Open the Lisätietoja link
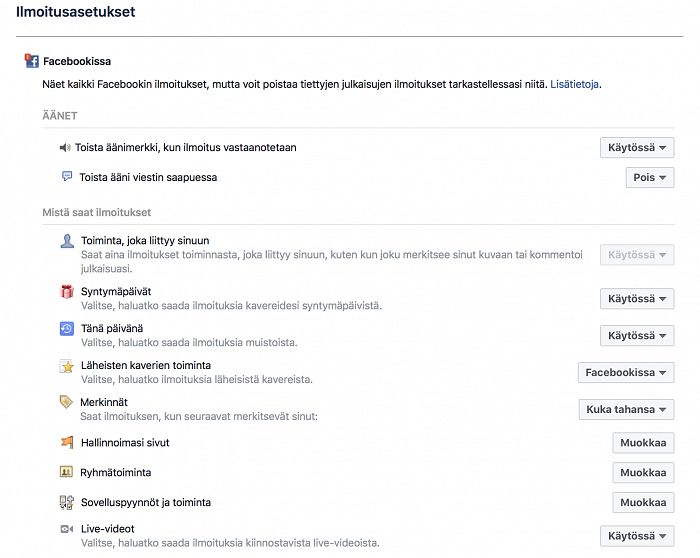 click(x=574, y=84)
